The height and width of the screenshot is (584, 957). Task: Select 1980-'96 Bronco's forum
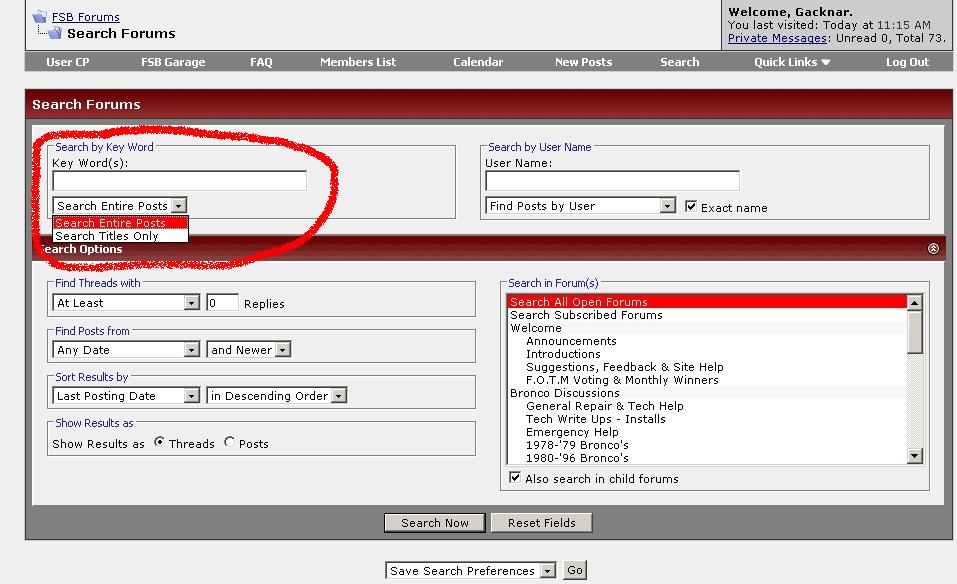(707, 458)
